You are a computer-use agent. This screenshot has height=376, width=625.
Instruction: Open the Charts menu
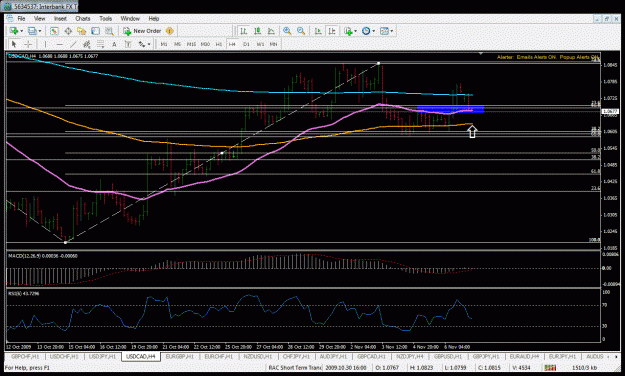(x=83, y=18)
